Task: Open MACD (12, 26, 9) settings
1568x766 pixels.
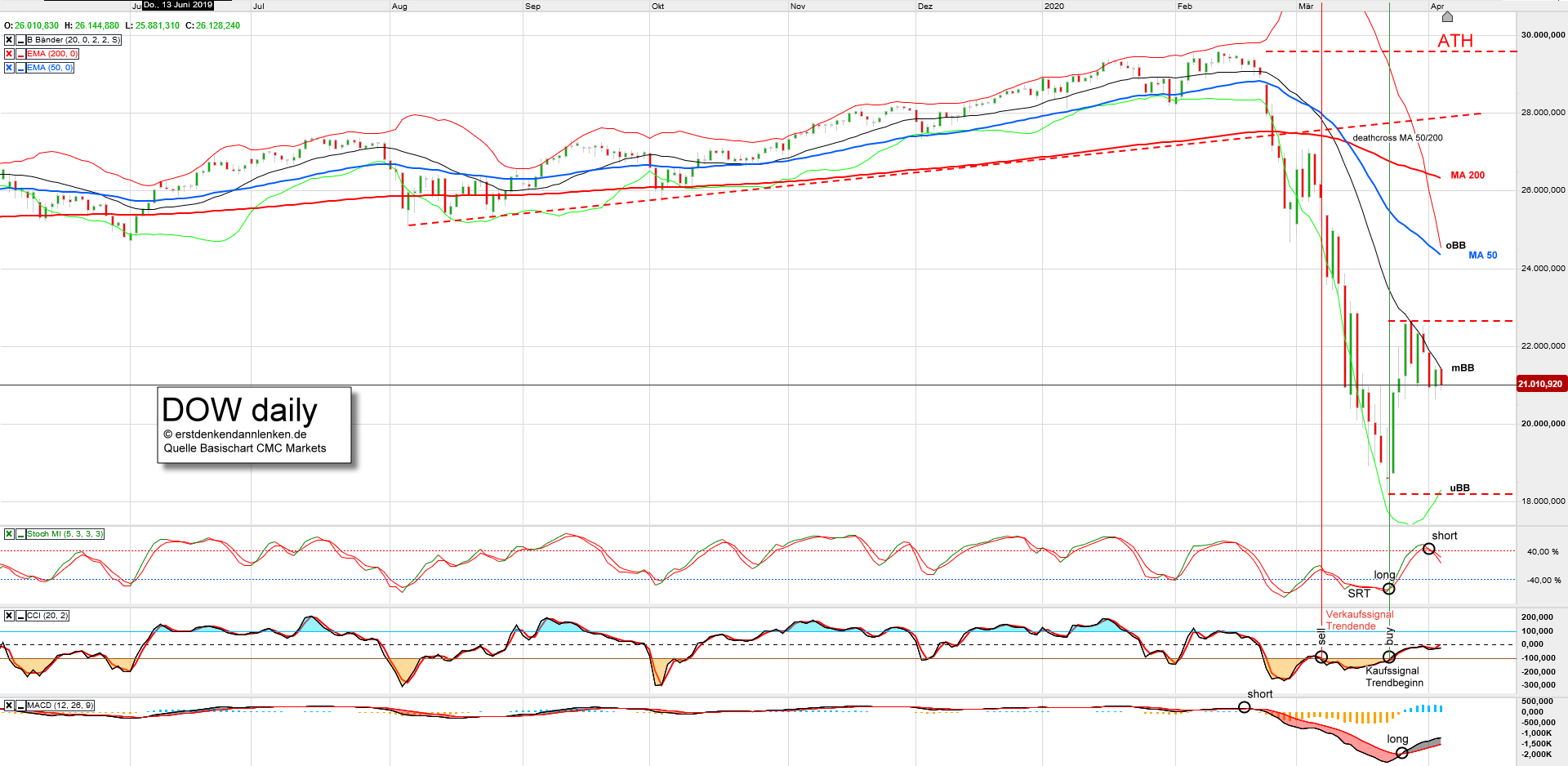Action: pyautogui.click(x=60, y=706)
